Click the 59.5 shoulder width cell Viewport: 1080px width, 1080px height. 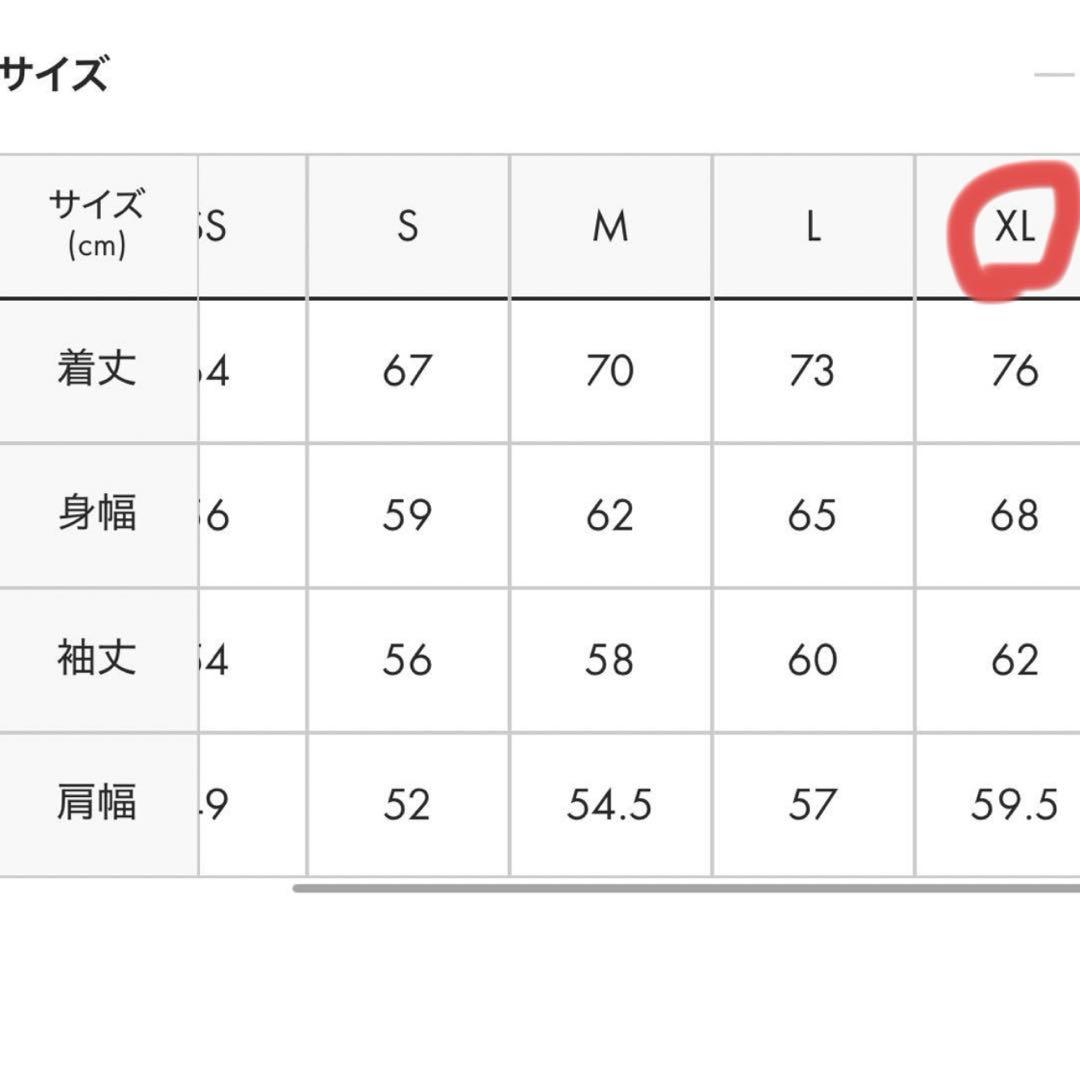click(x=1014, y=805)
